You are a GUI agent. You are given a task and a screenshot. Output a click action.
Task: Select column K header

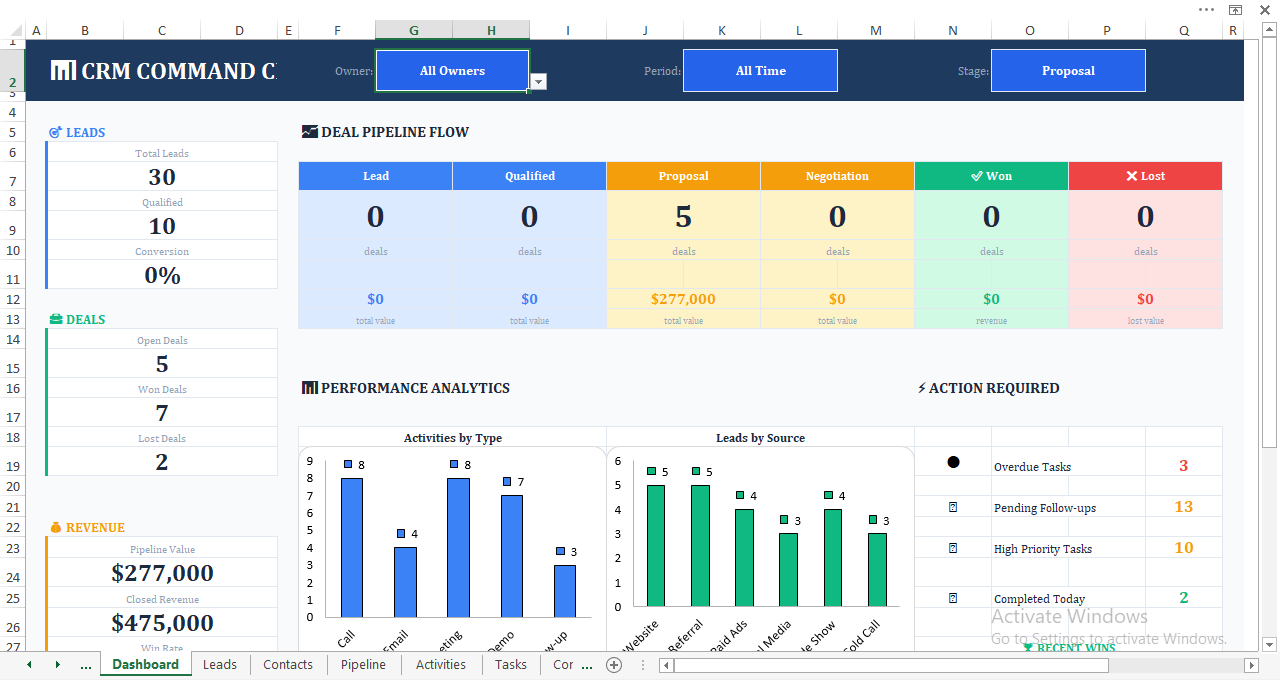click(722, 30)
